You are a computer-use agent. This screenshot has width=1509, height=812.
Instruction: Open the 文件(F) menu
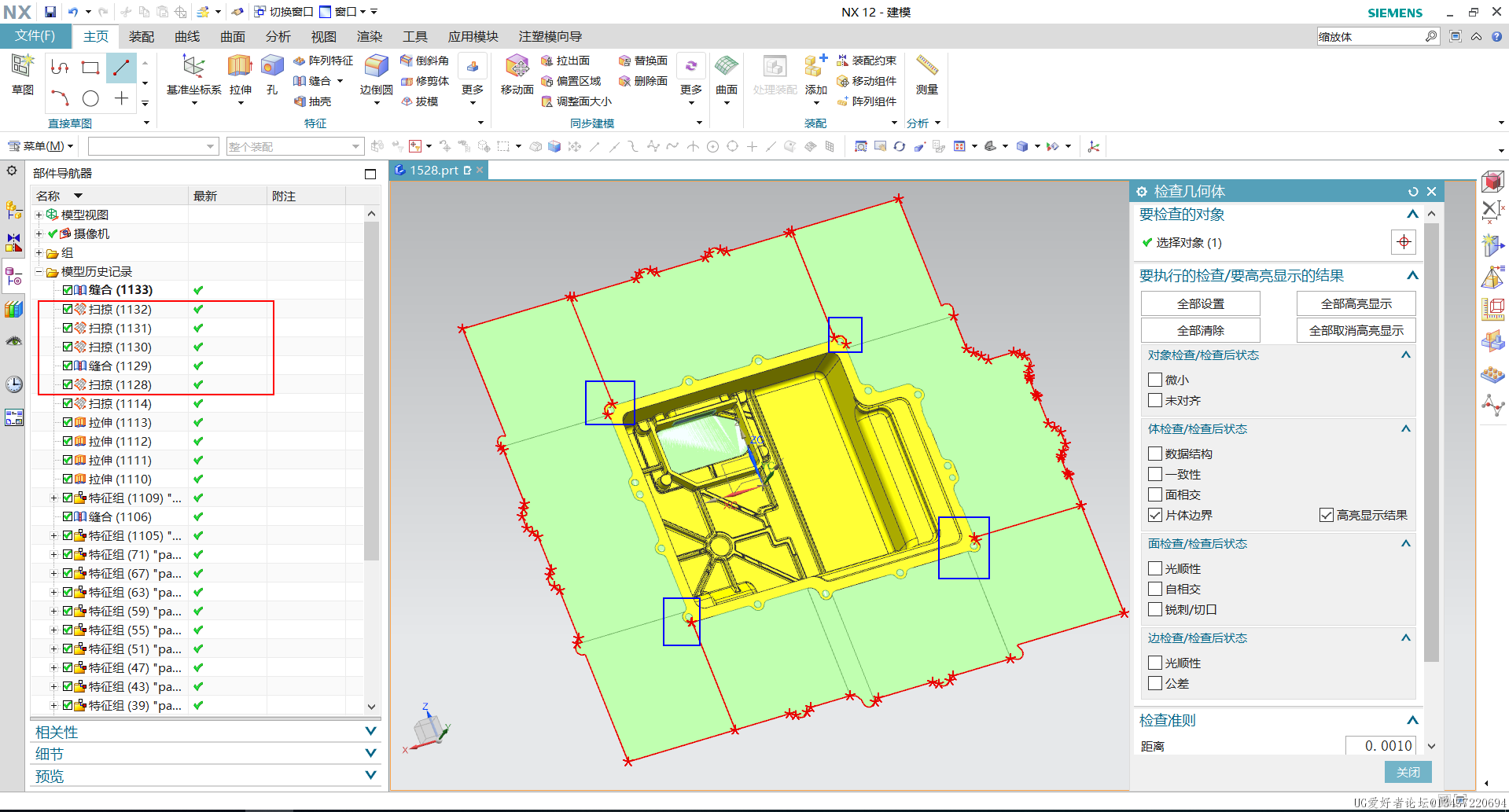pyautogui.click(x=35, y=36)
